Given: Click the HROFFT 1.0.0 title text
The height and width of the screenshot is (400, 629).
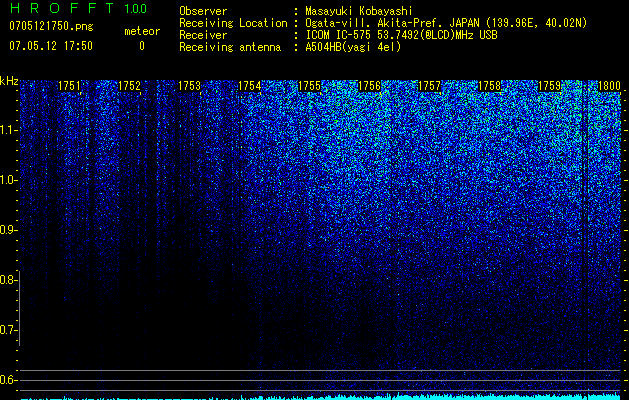Looking at the screenshot, I should 78,8.
